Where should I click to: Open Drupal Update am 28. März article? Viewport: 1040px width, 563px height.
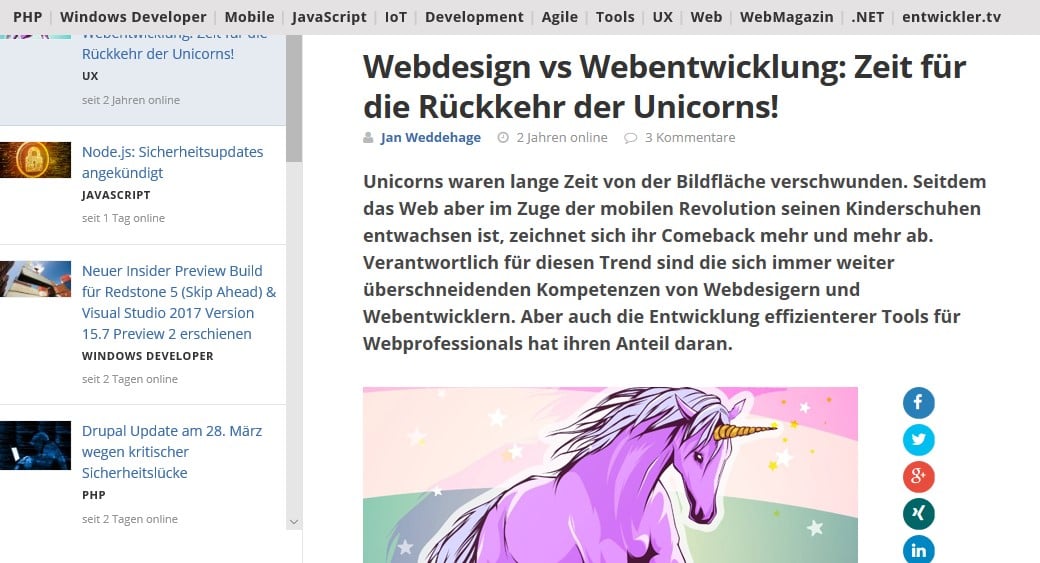tap(172, 452)
